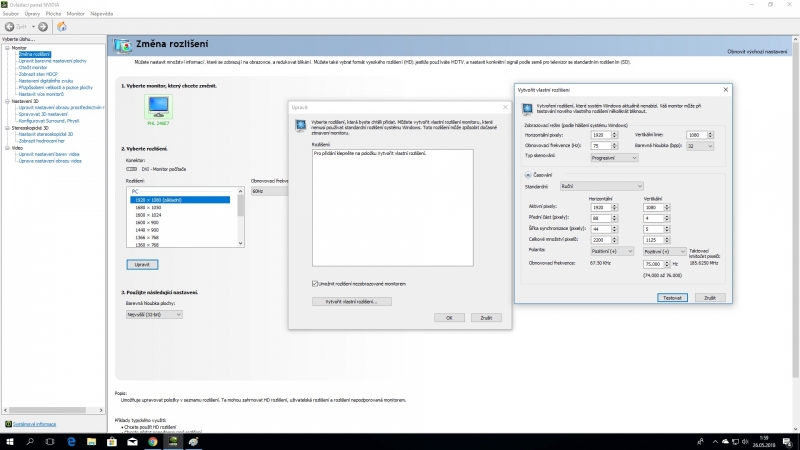Open Zobrazit stav HDCP page
800x450 pixels.
[38, 74]
